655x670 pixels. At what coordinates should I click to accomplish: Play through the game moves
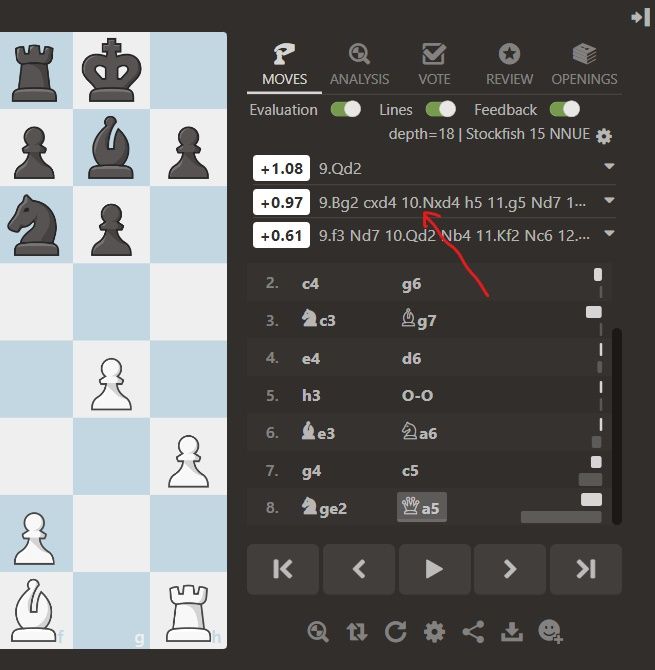pos(435,569)
